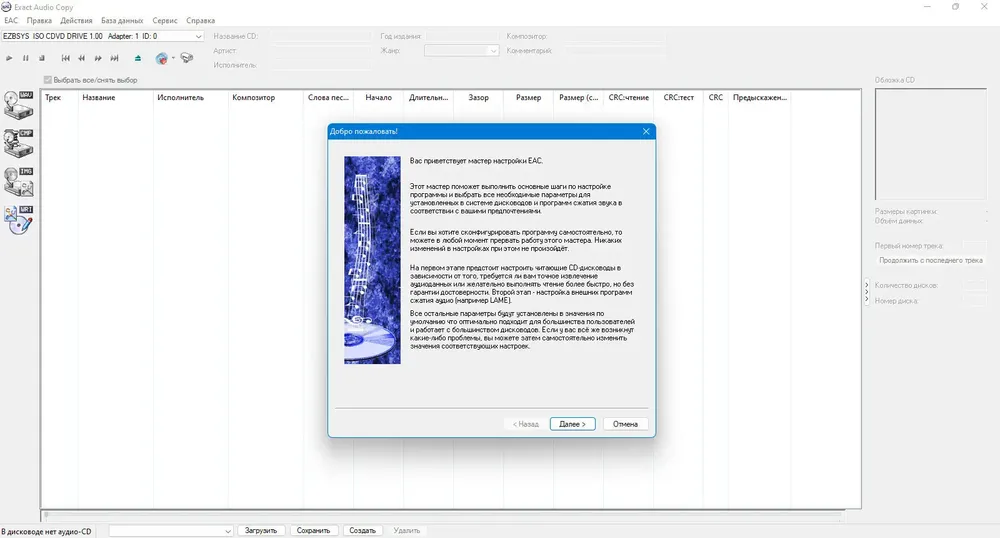Close the Добро пожаловать dialog
Screen dimensions: 1000x538
[646, 131]
